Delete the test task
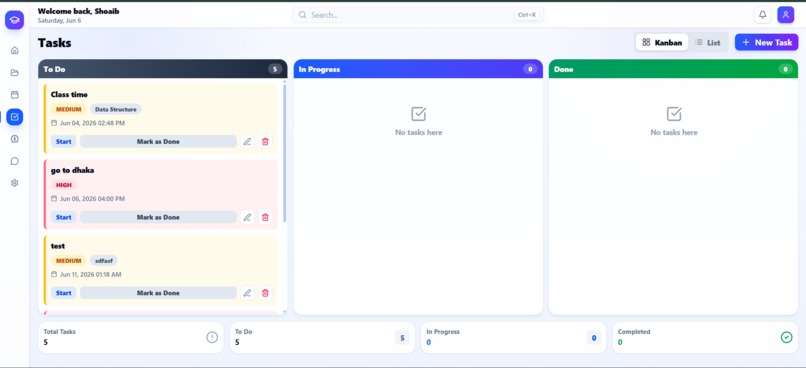This screenshot has height=368, width=806. (x=265, y=293)
